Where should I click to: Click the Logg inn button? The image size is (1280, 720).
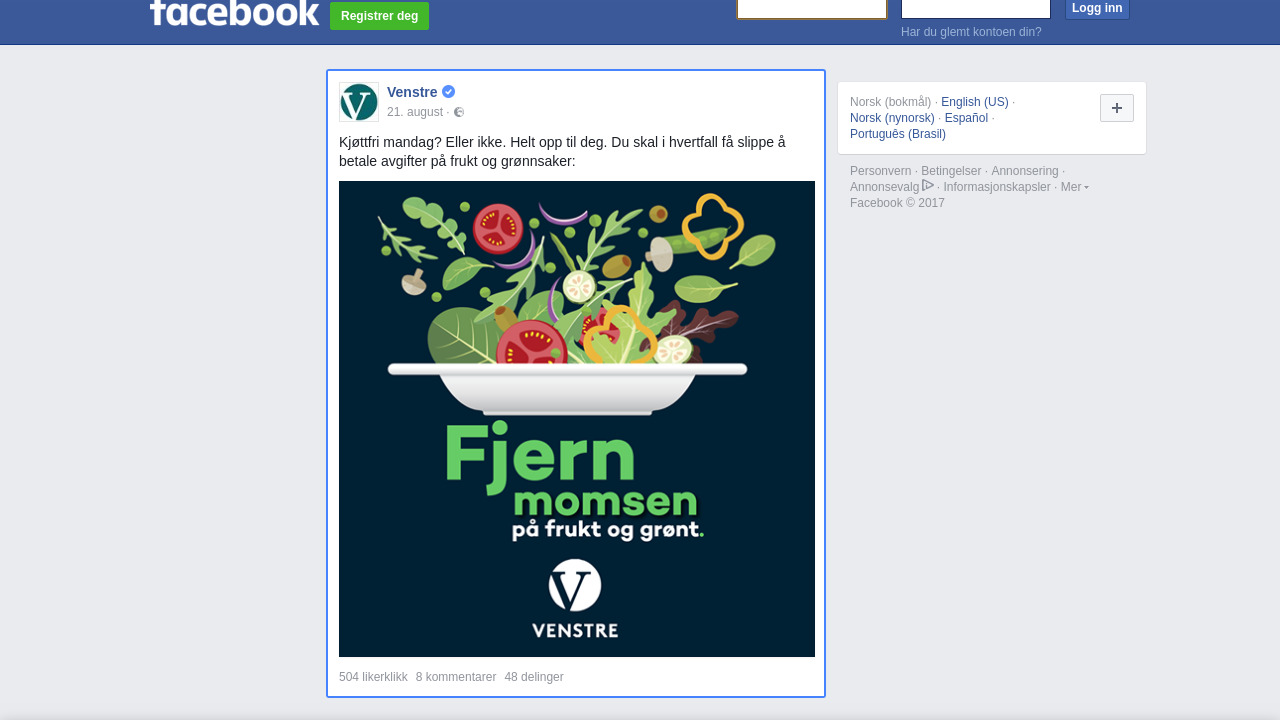[1097, 9]
